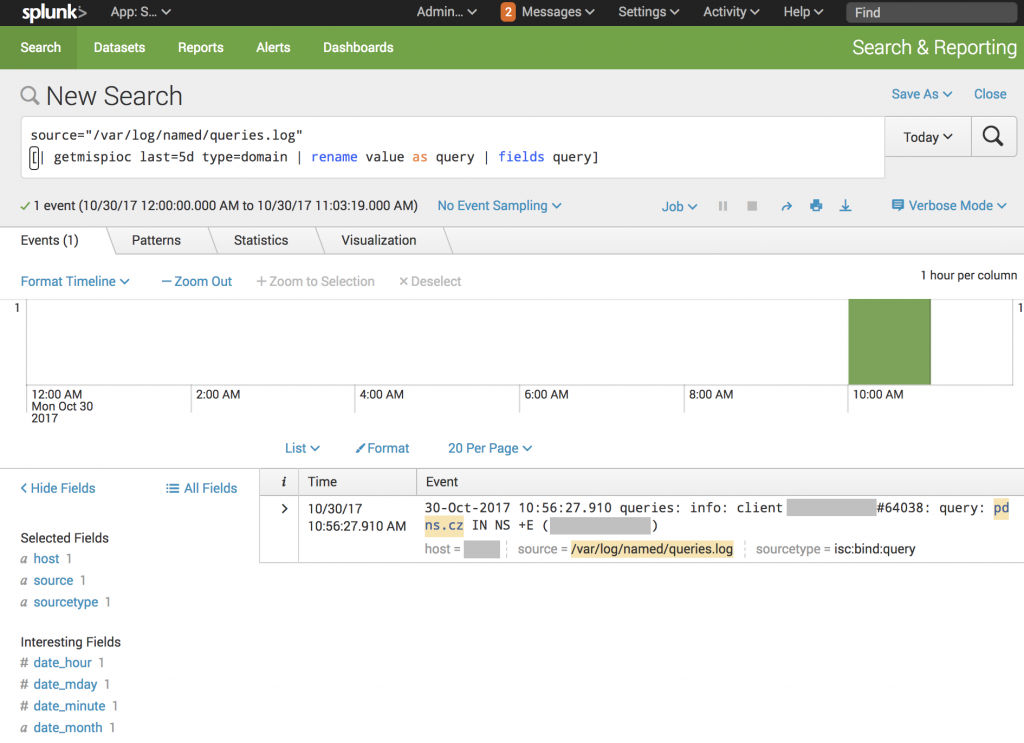Image resolution: width=1024 pixels, height=743 pixels.
Task: Click the Splunk logo
Action: tap(54, 12)
